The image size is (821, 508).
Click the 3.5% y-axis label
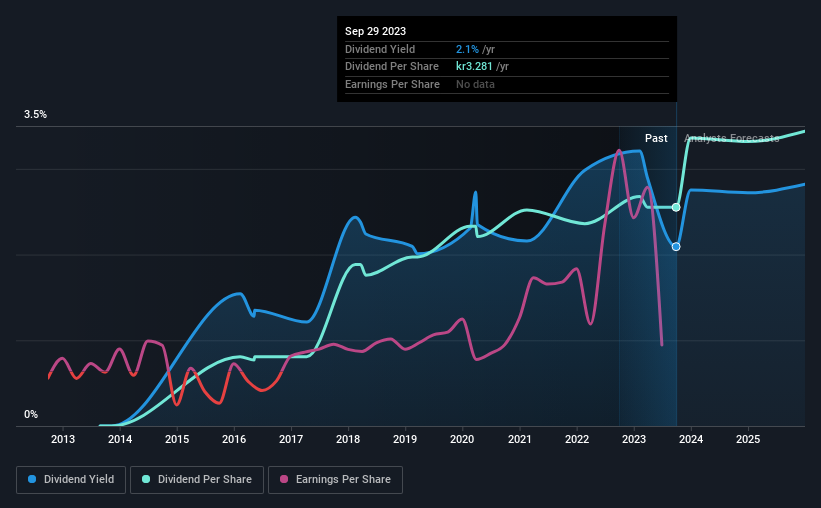(36, 115)
